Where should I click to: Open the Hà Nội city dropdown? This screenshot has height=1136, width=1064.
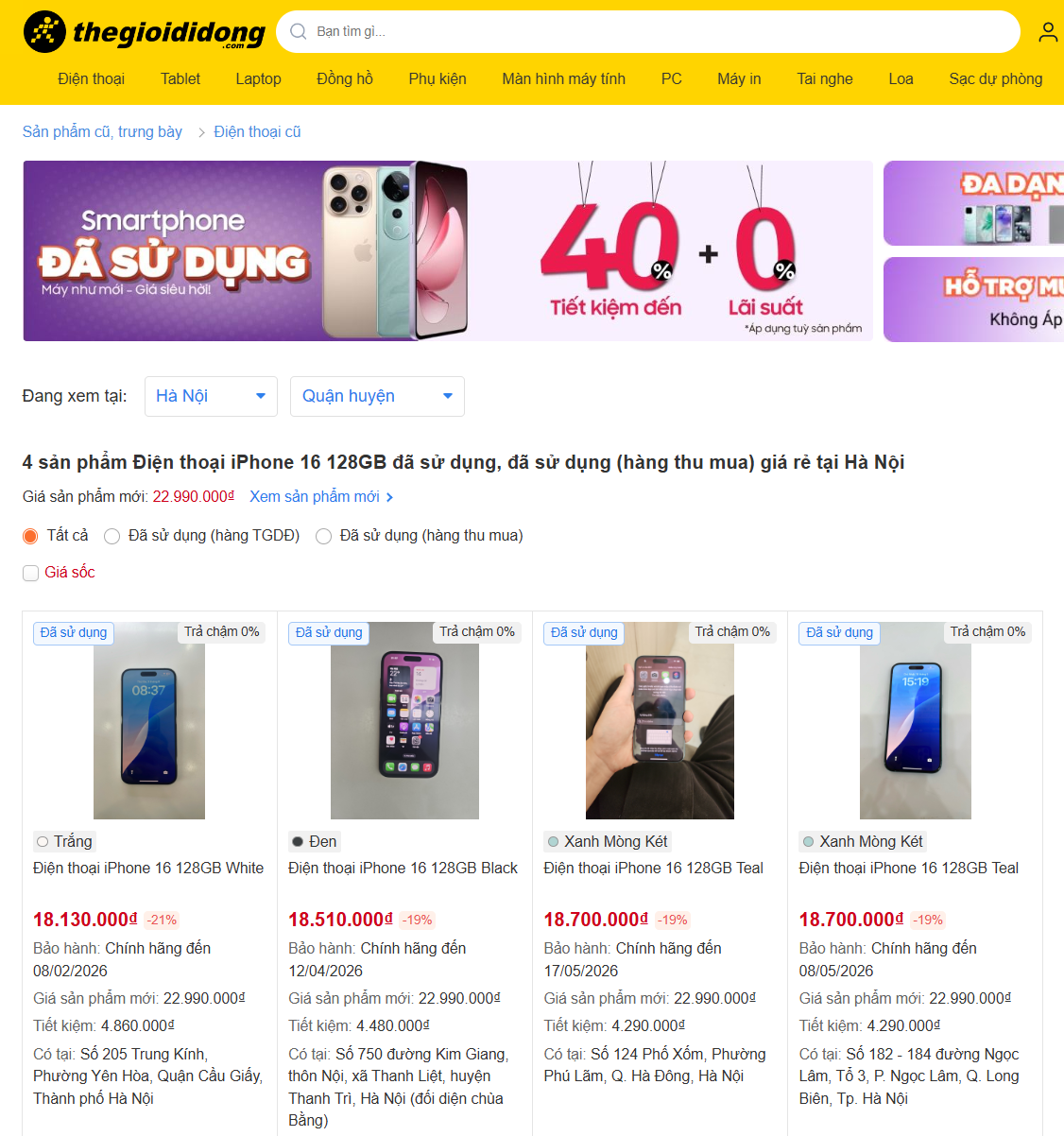(211, 396)
